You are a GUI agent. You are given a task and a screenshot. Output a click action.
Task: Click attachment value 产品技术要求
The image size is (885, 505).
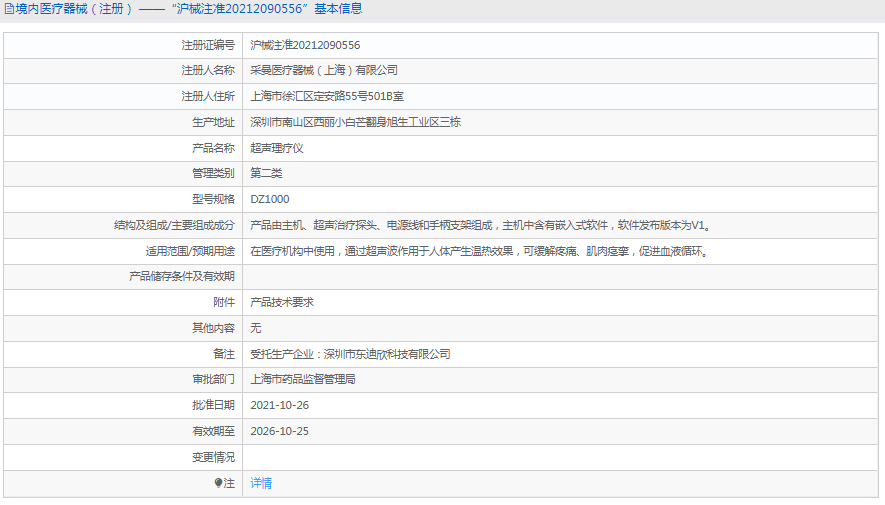pos(282,302)
